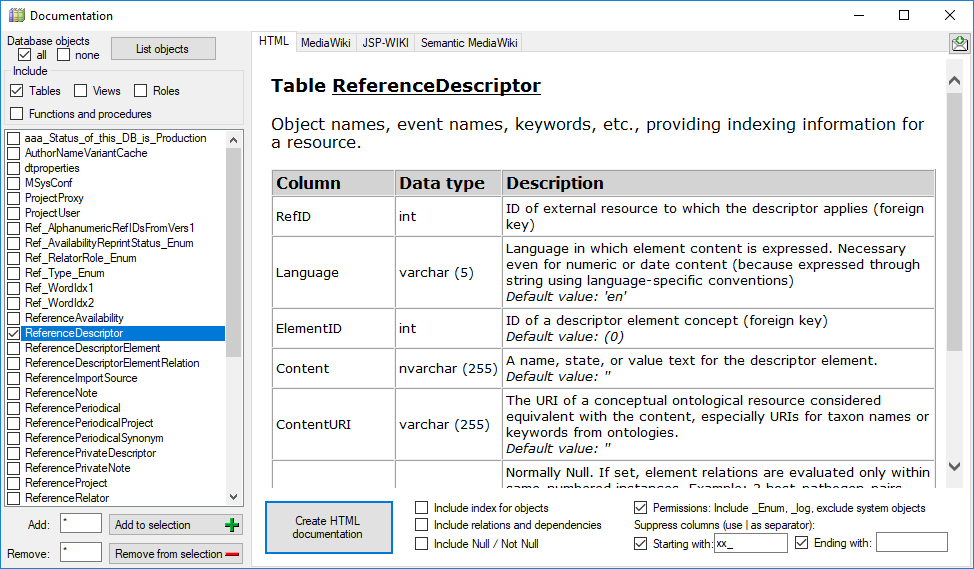Select Ref_AvailabilityReprintStatus_Enum in list

[109, 243]
